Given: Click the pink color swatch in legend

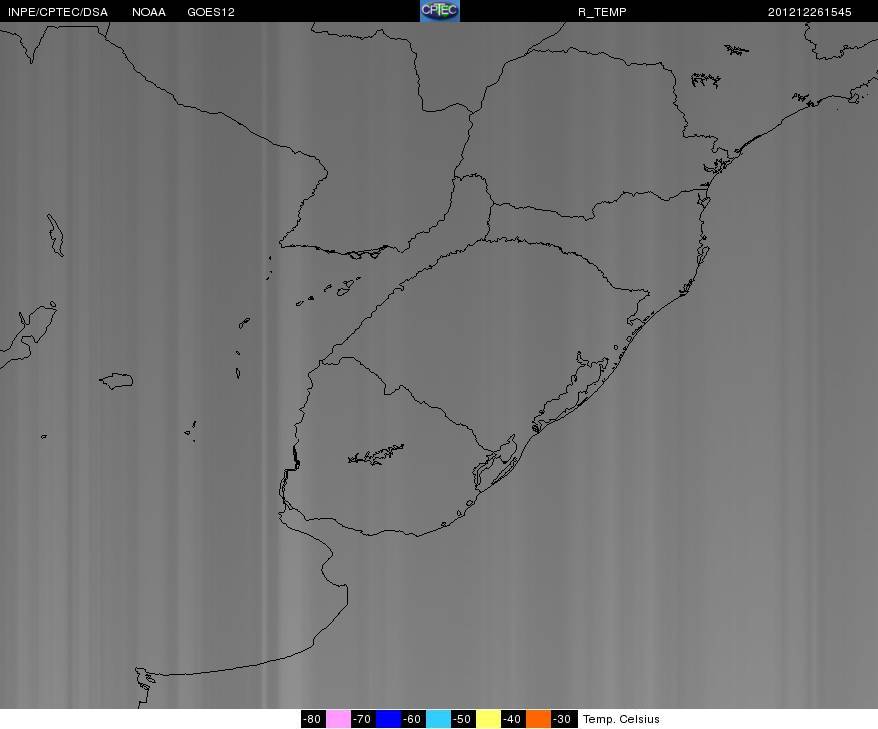Looking at the screenshot, I should pyautogui.click(x=338, y=719).
